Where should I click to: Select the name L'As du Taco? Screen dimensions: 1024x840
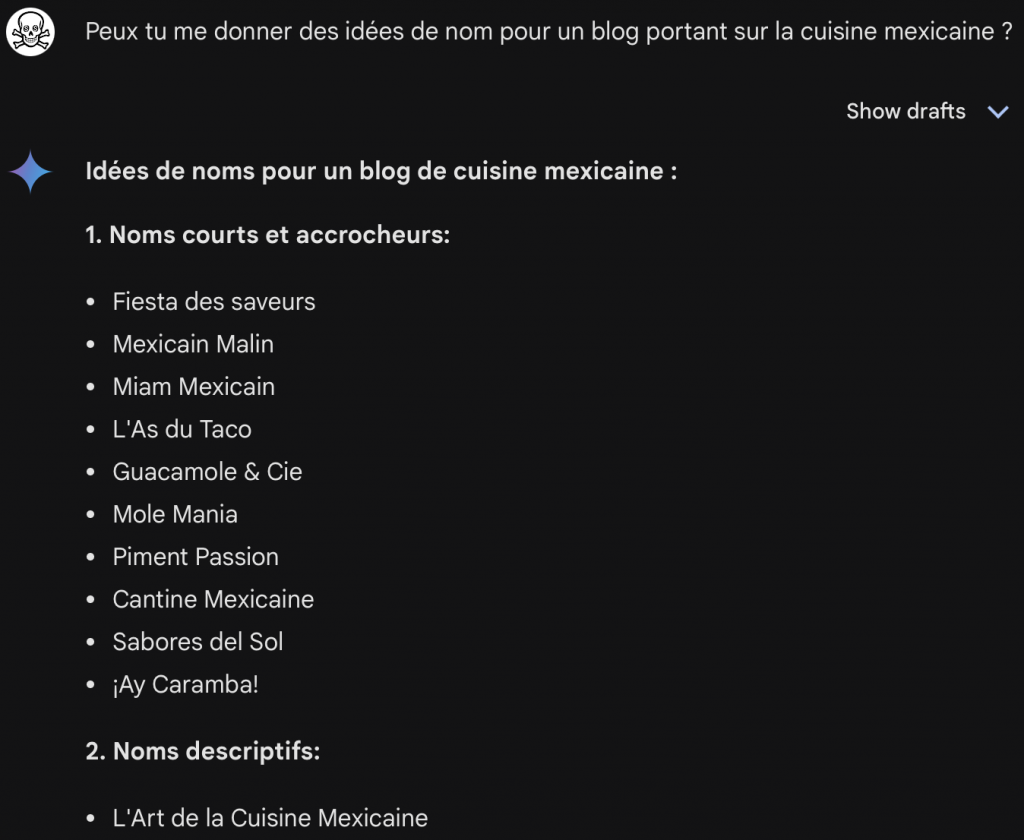pyautogui.click(x=181, y=429)
